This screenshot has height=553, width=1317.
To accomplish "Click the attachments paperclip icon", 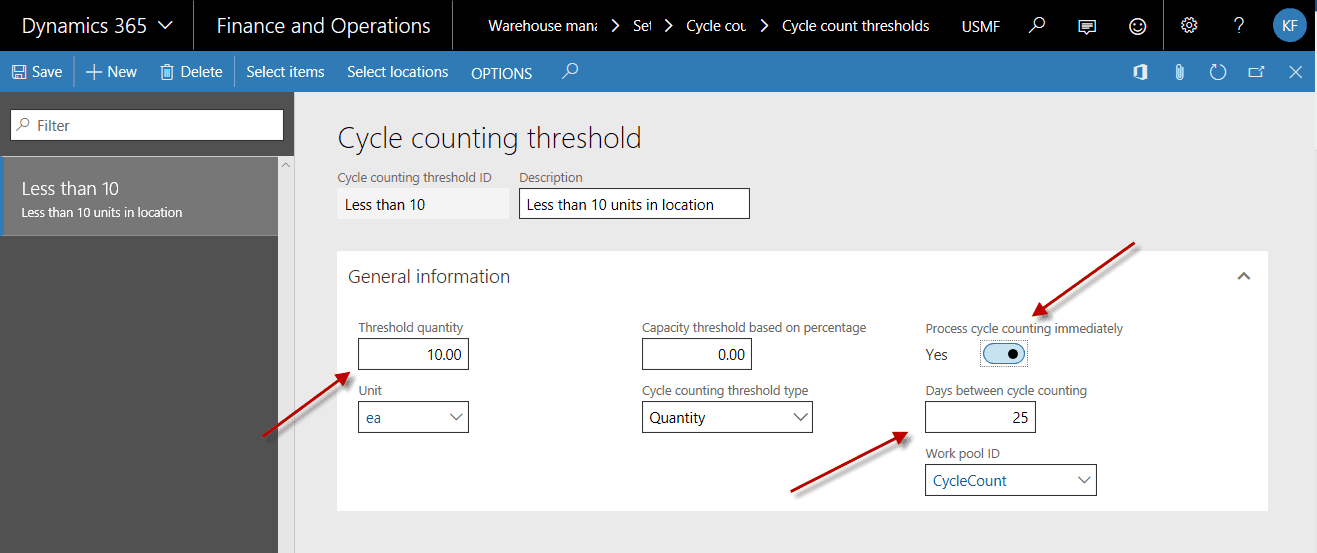I will point(1179,72).
